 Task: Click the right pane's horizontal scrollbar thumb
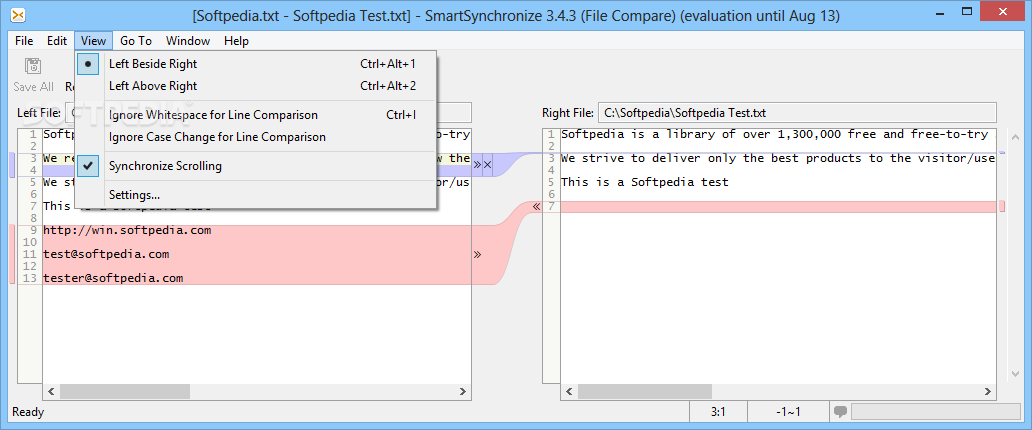(x=643, y=392)
